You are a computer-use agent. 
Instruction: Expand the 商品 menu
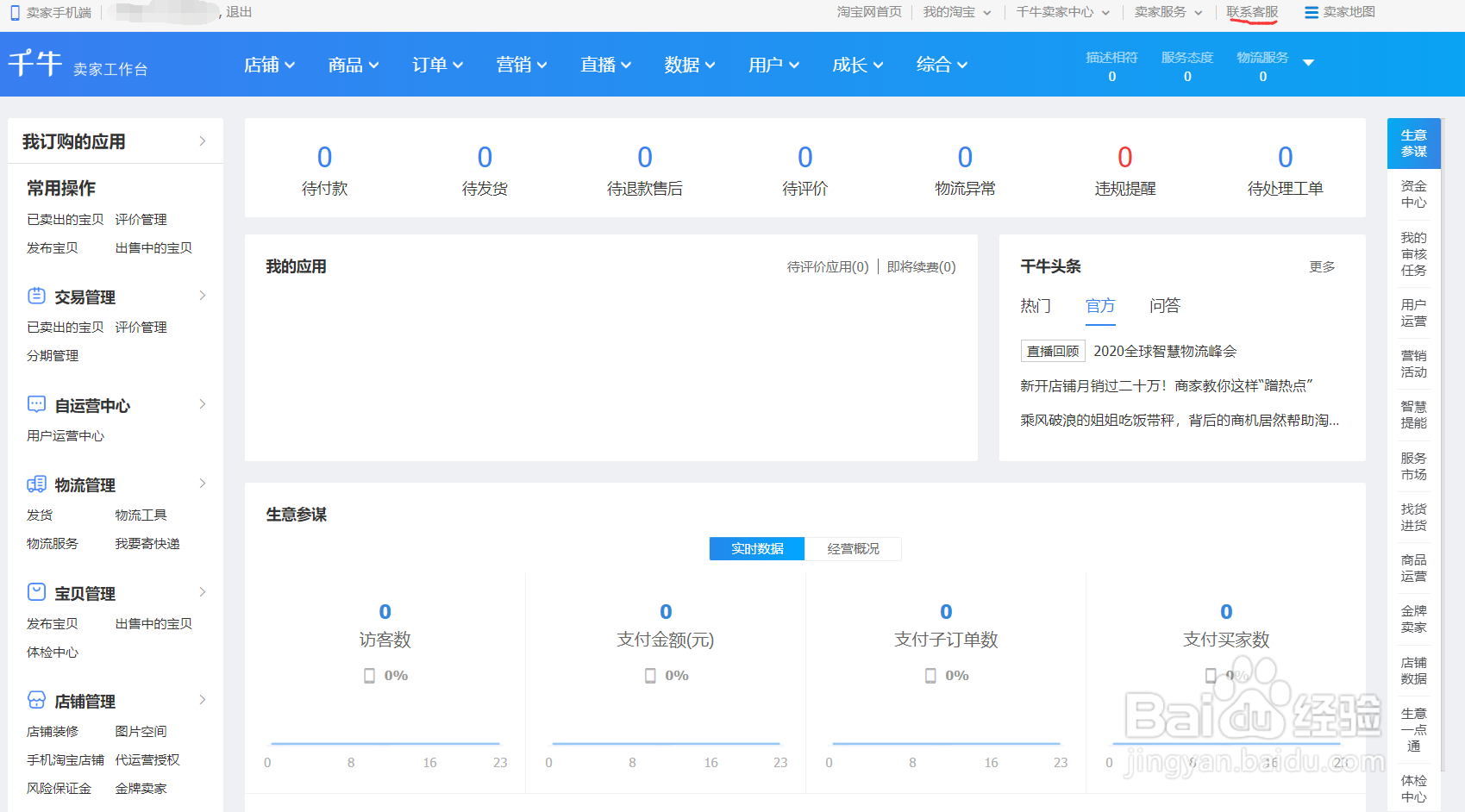(354, 65)
